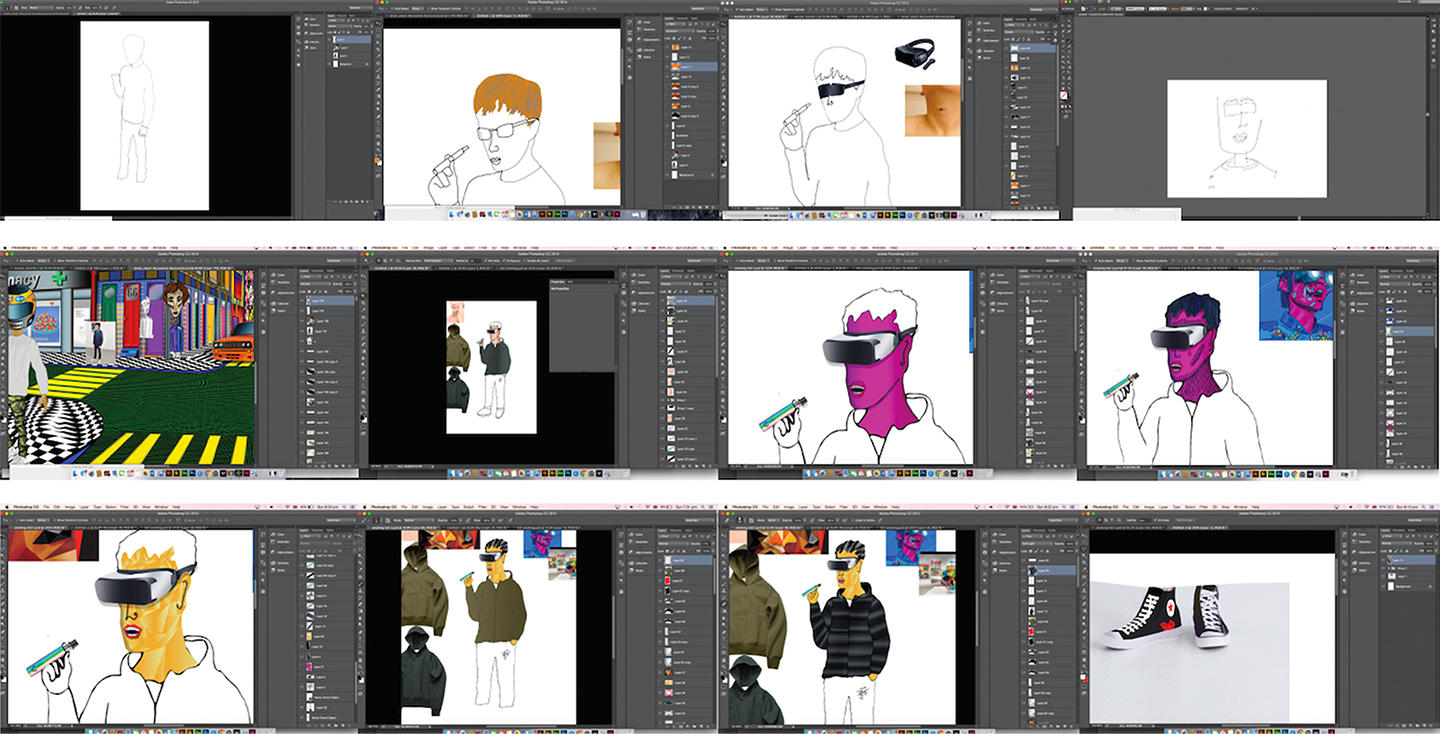Hide Layer 13 in the sneakers screenshot

pos(1383,560)
